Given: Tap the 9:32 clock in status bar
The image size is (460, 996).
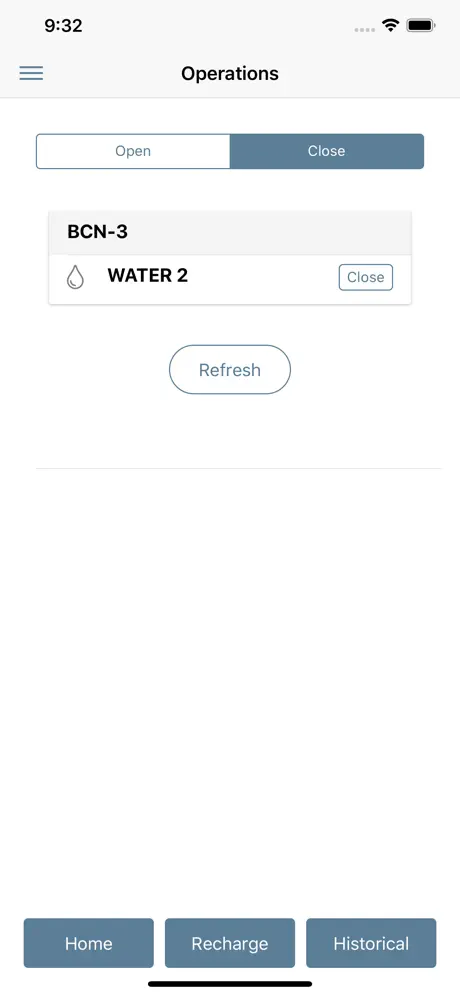Looking at the screenshot, I should click(64, 25).
